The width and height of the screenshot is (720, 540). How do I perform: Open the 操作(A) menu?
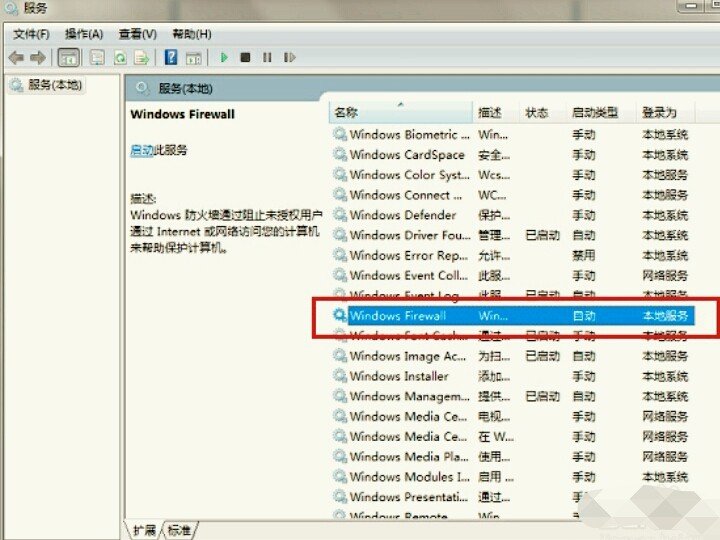click(84, 34)
